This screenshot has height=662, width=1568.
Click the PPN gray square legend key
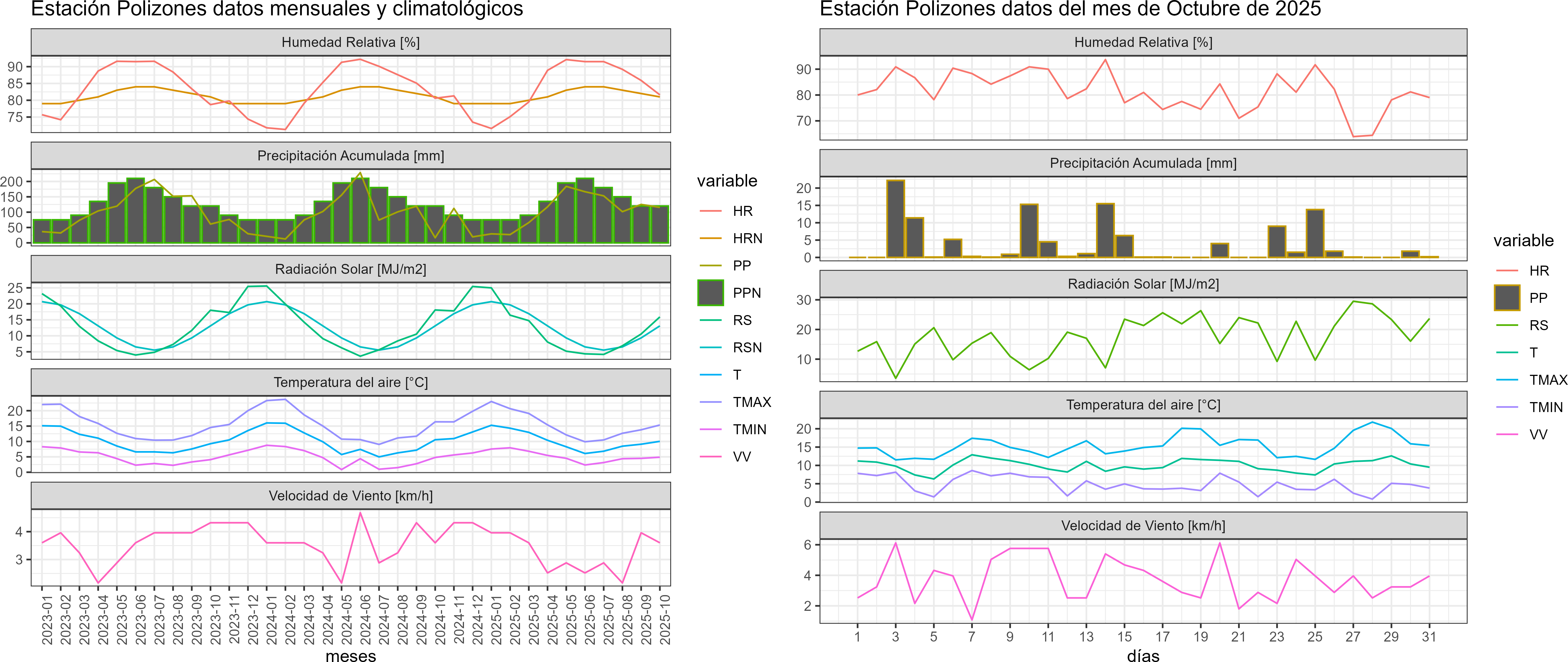710,293
